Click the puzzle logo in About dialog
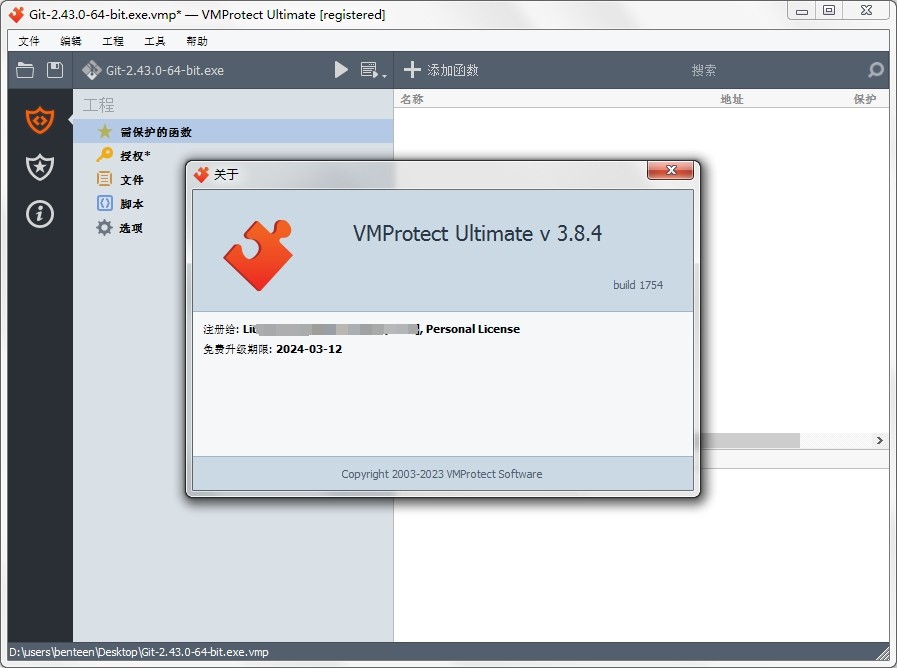Image resolution: width=897 pixels, height=668 pixels. (x=258, y=255)
